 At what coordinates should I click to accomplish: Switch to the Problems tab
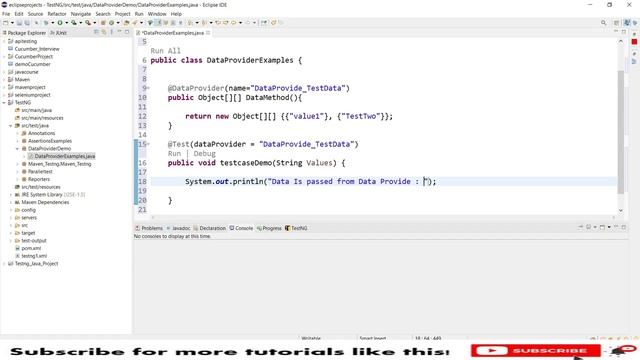tap(149, 228)
